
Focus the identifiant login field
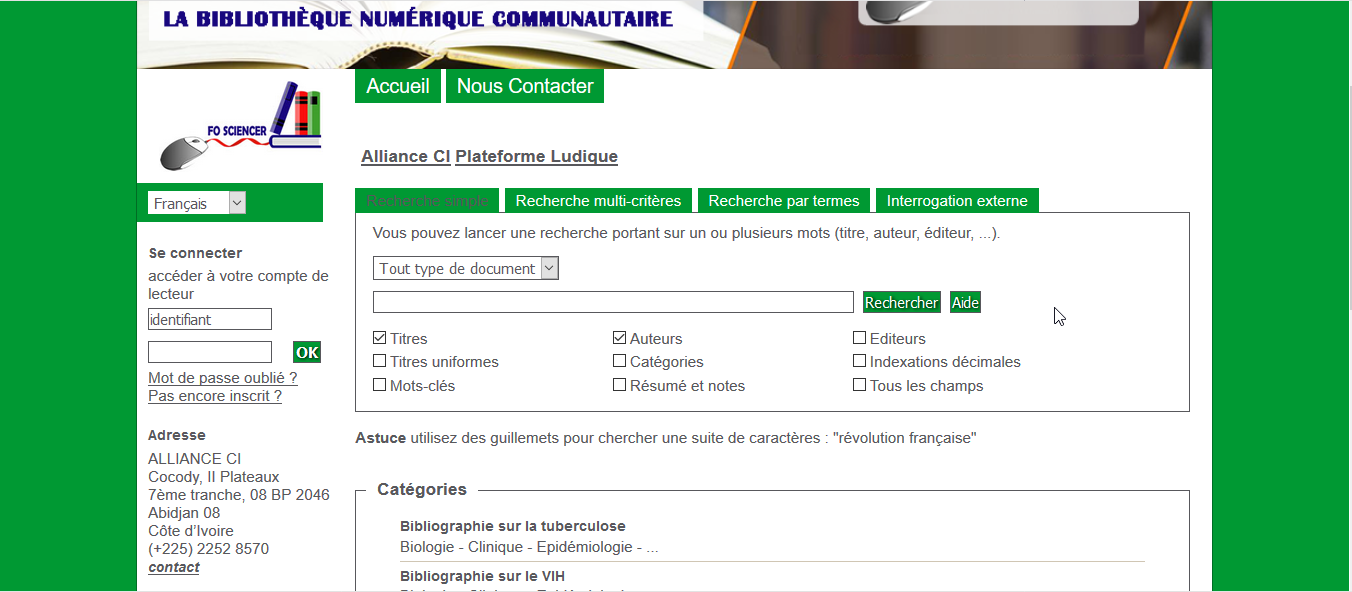point(209,319)
